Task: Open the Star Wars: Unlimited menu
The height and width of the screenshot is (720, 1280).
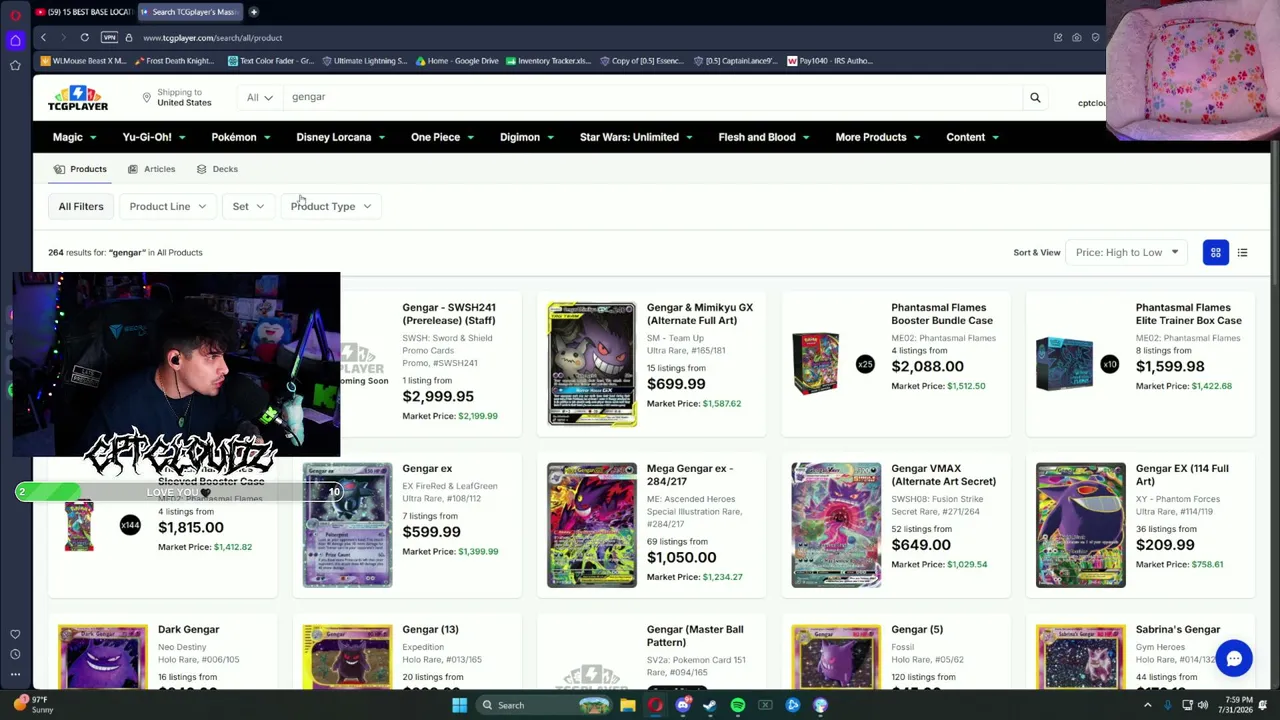Action: [x=636, y=137]
